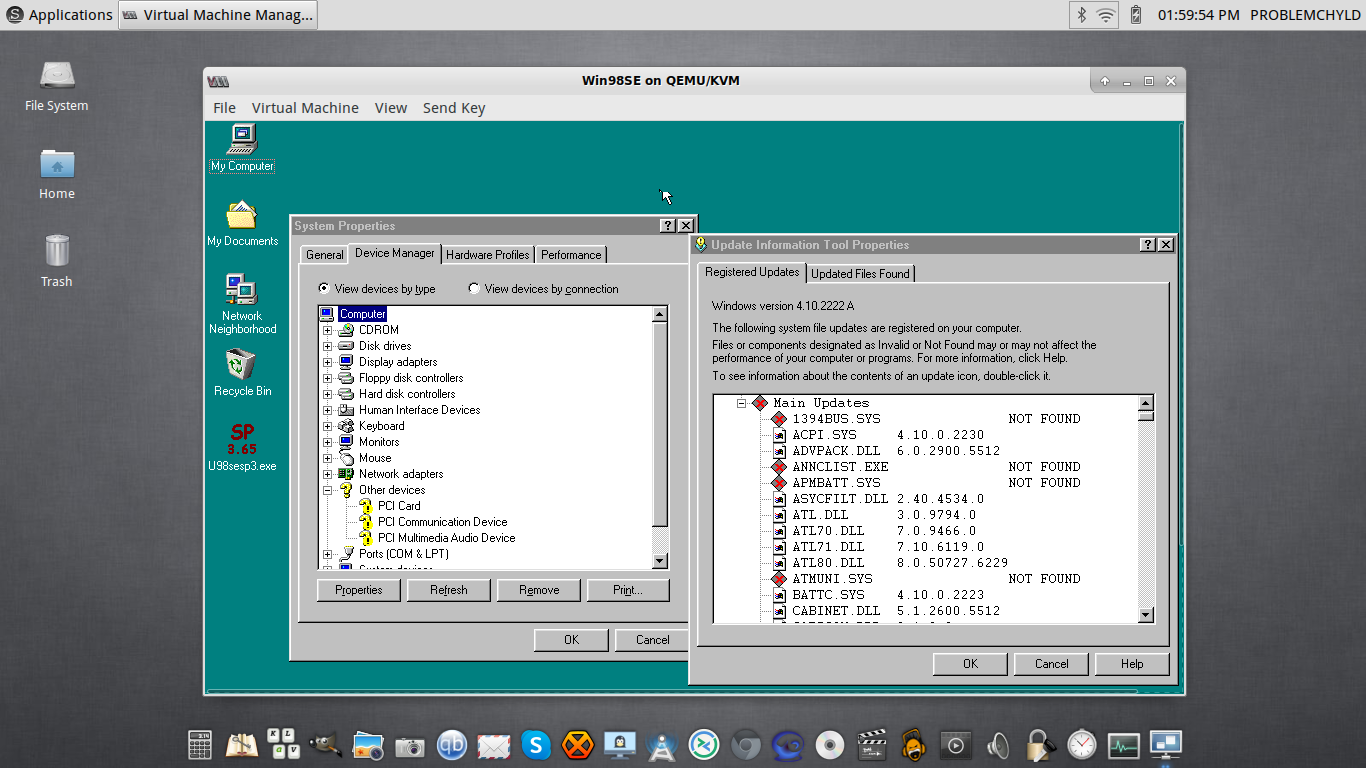Click Help in Update Information Tool

[1132, 664]
